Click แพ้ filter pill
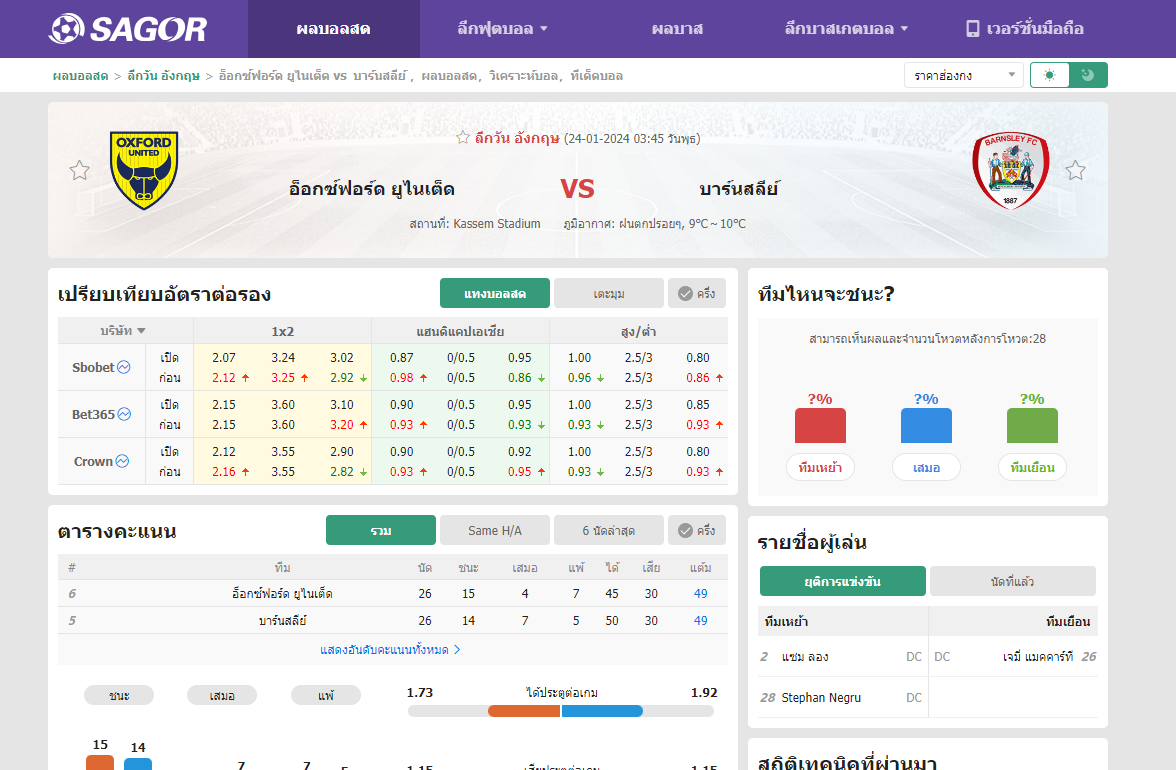The width and height of the screenshot is (1176, 770). tap(326, 695)
